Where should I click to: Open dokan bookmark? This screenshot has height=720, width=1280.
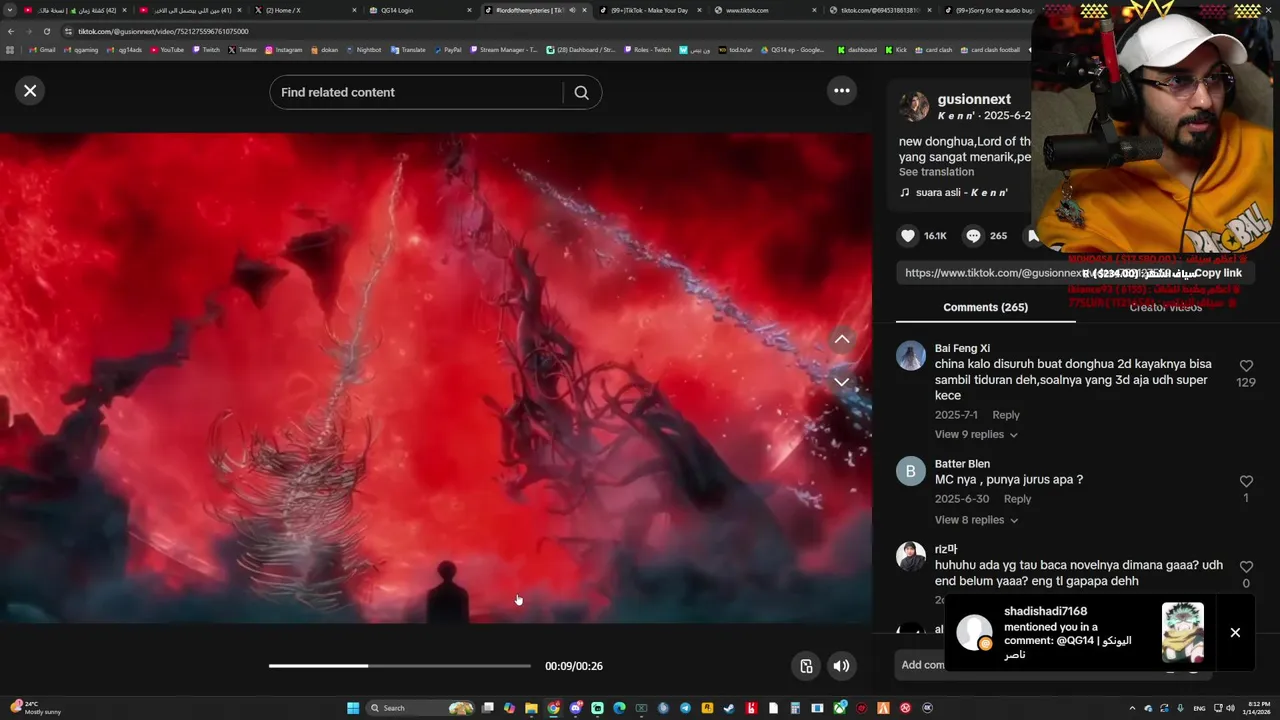pyautogui.click(x=324, y=49)
